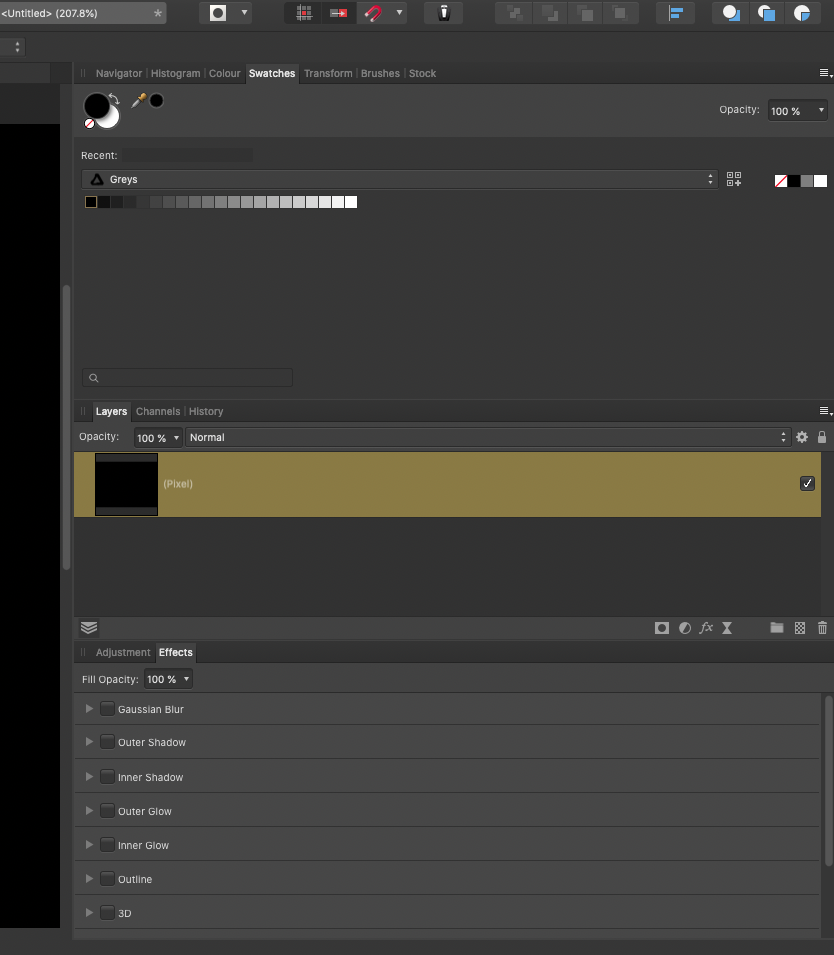Viewport: 834px width, 955px height.
Task: Open the quick mask options arrow
Action: click(244, 13)
